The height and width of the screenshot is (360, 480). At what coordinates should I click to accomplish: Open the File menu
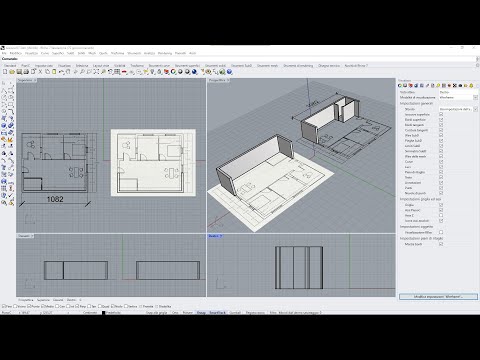[x=4, y=53]
